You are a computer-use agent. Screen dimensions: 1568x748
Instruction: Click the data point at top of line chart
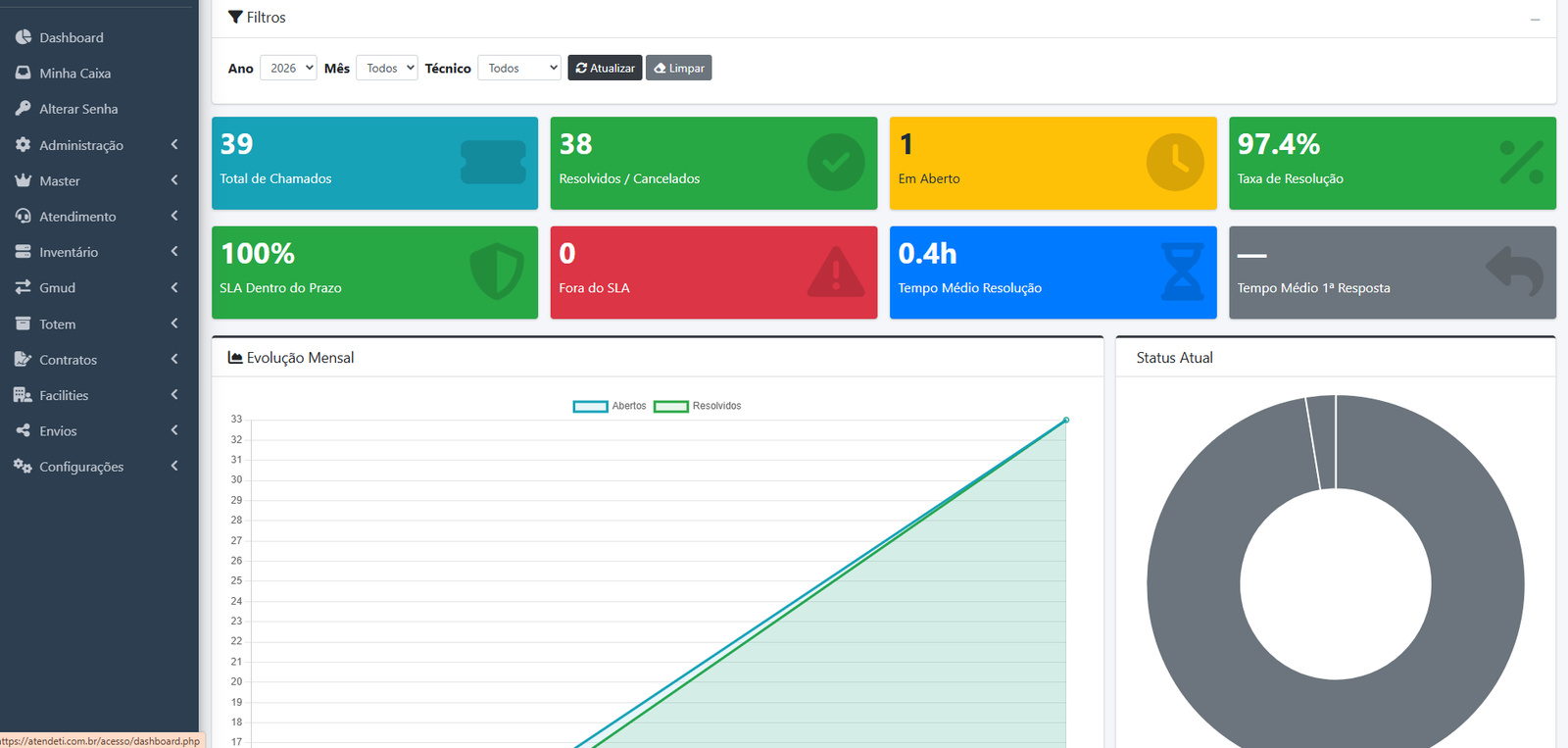(1066, 420)
